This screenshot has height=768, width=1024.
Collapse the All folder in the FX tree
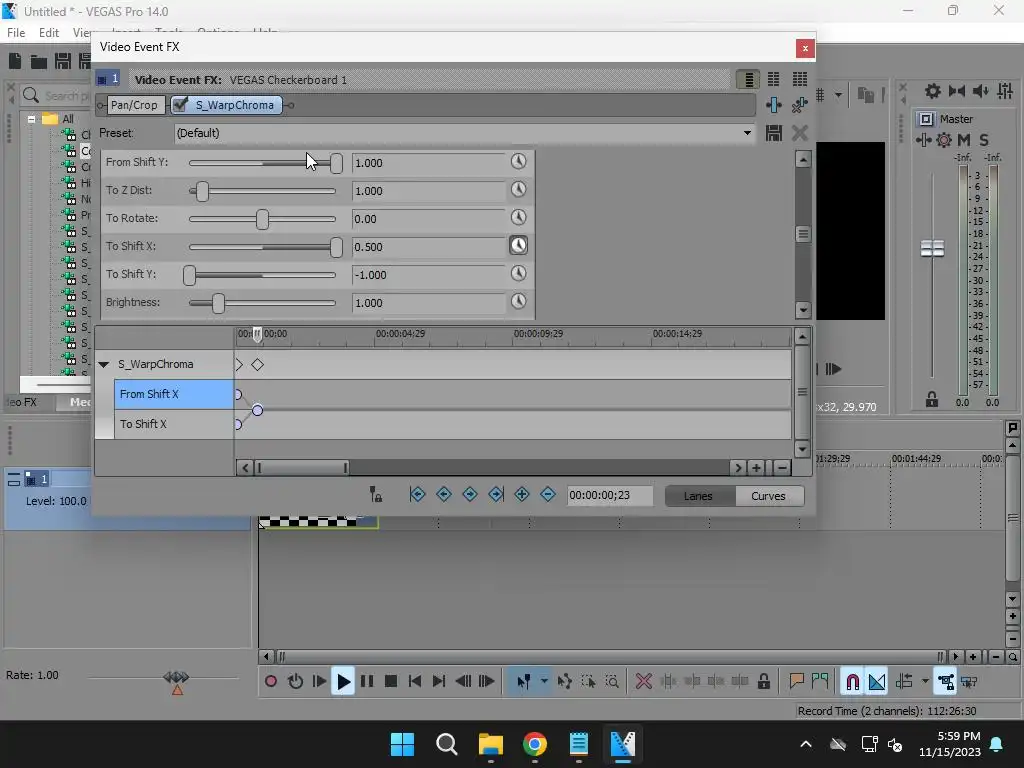(31, 119)
